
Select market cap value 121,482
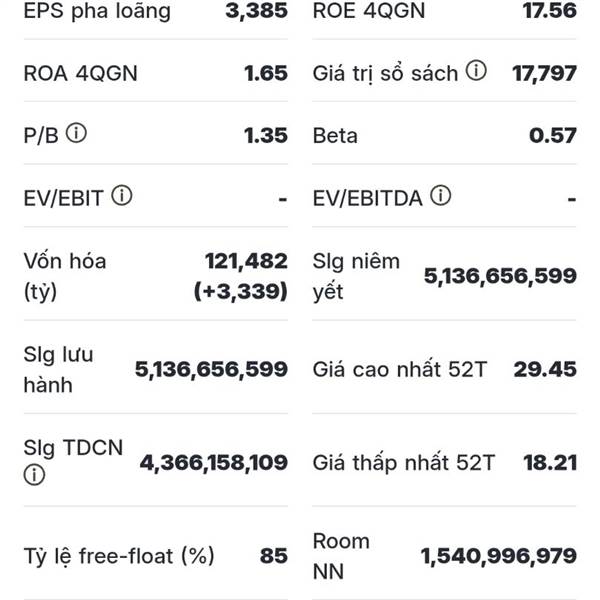[x=246, y=262]
